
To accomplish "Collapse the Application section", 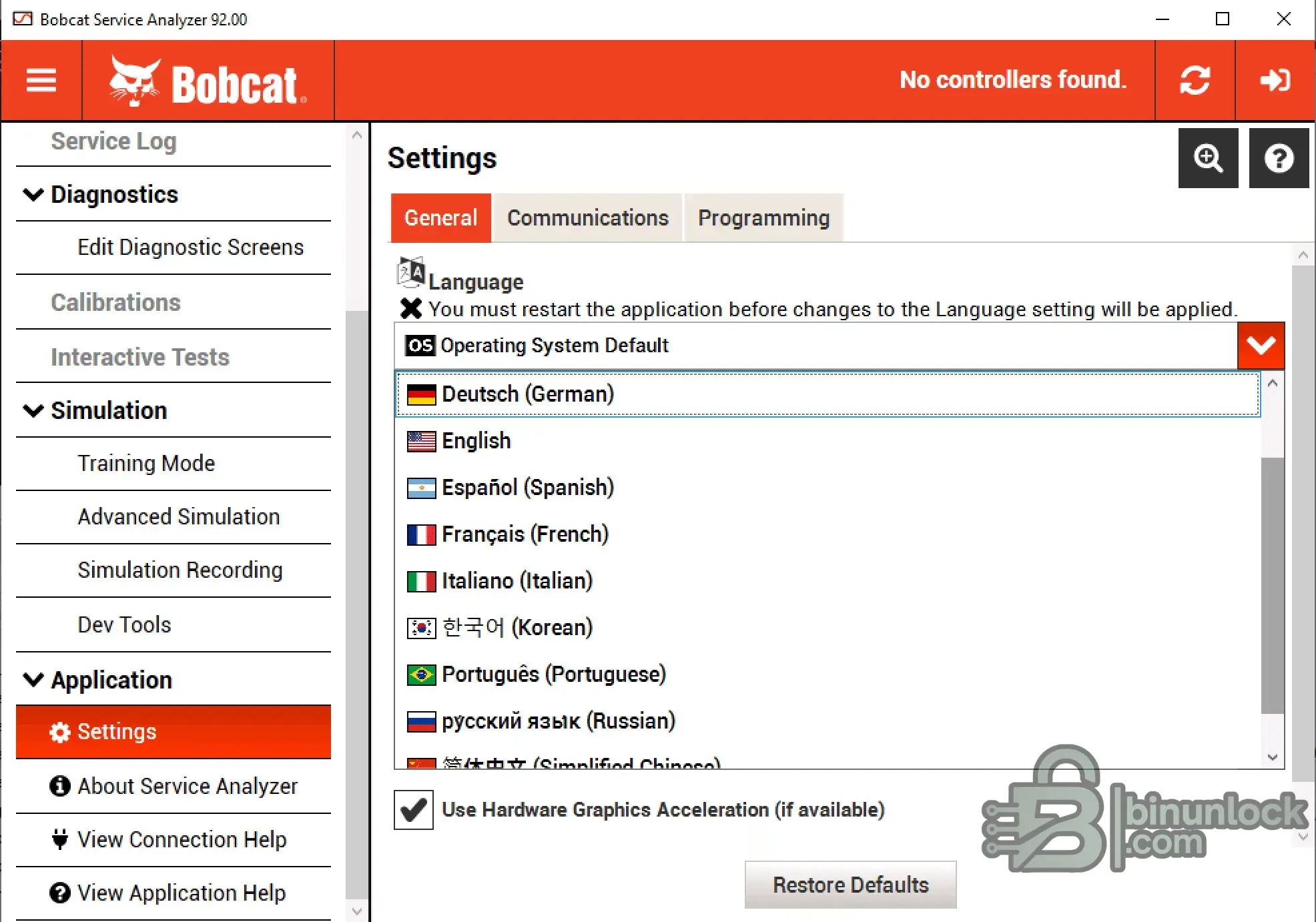I will (33, 680).
